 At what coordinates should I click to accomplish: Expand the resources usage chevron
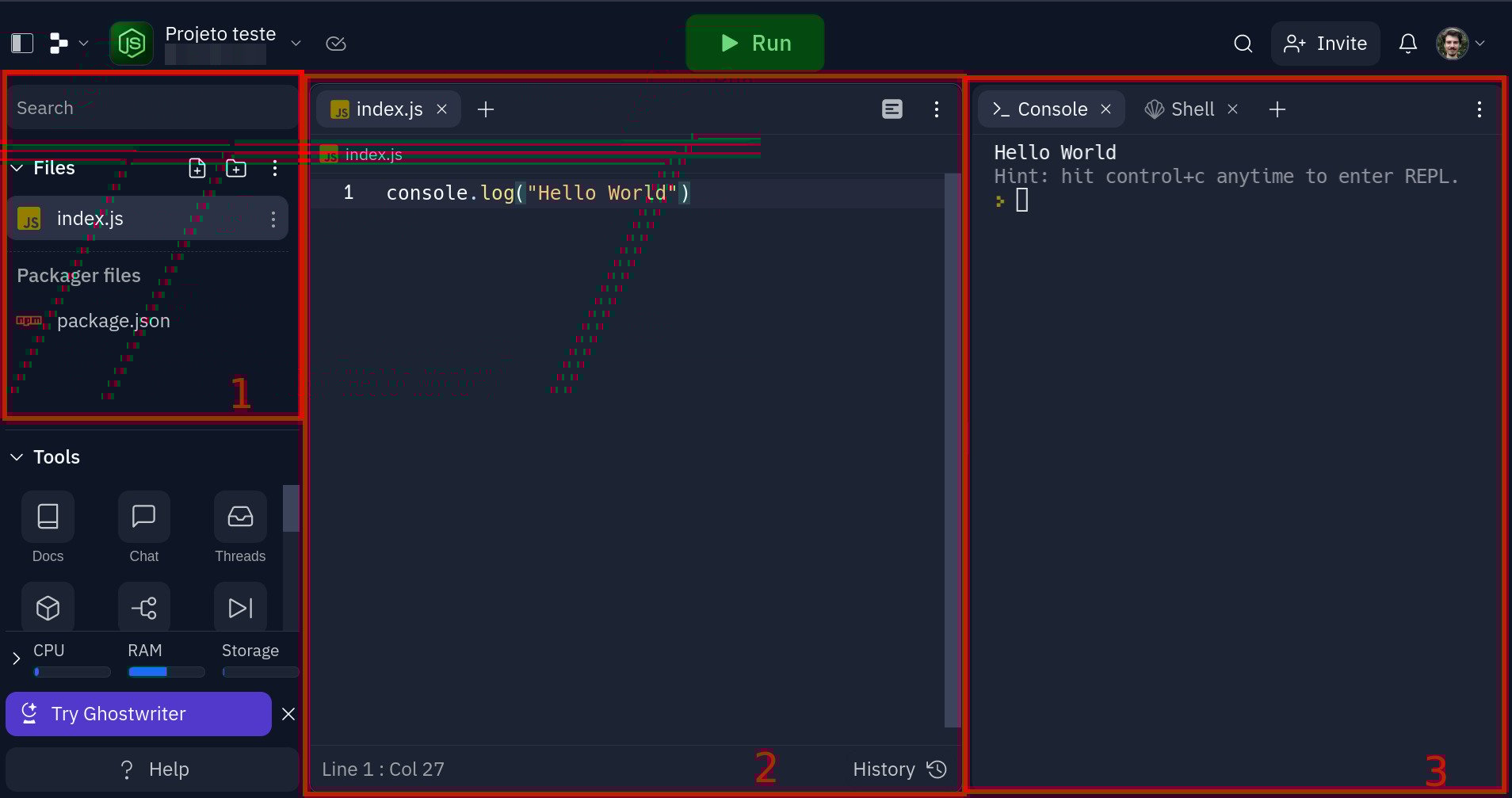click(x=16, y=659)
